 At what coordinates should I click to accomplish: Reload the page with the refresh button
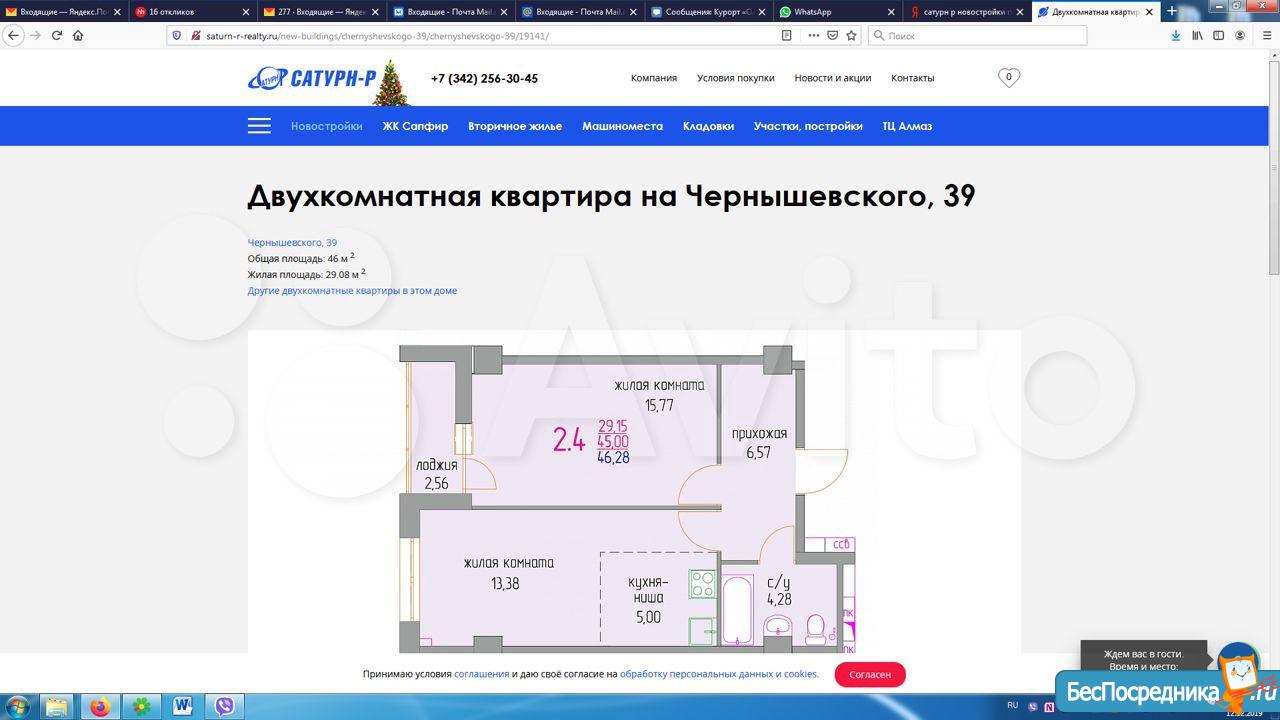click(x=57, y=35)
